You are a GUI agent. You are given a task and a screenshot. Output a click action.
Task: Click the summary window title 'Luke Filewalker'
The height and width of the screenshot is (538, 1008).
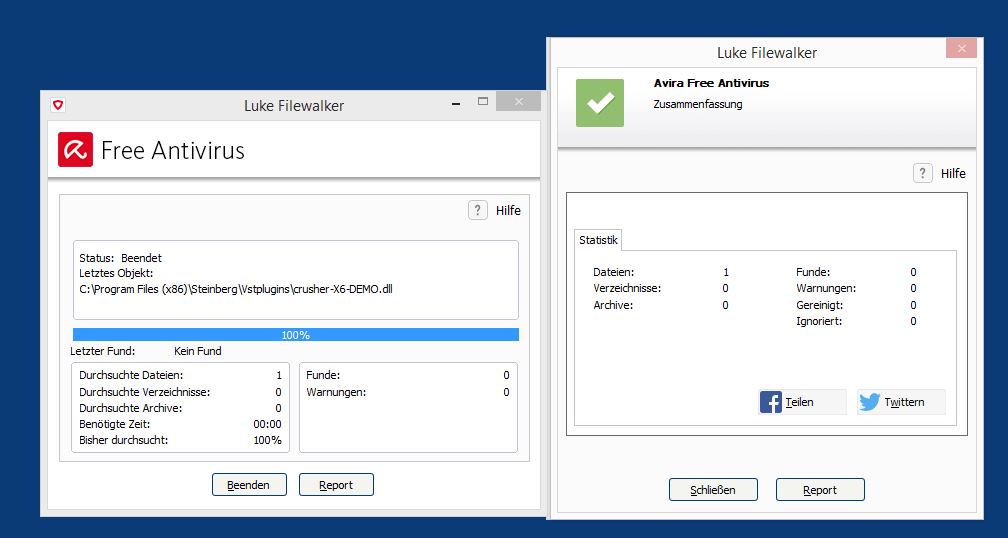click(767, 53)
